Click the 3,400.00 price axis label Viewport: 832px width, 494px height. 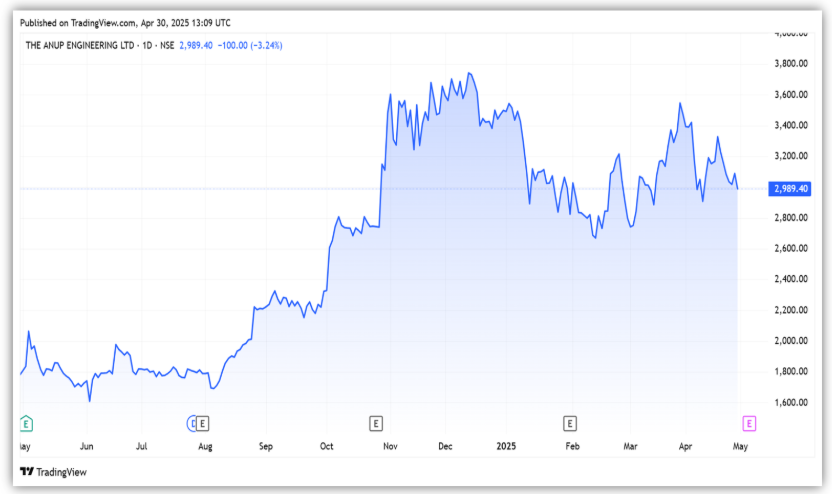coord(790,126)
